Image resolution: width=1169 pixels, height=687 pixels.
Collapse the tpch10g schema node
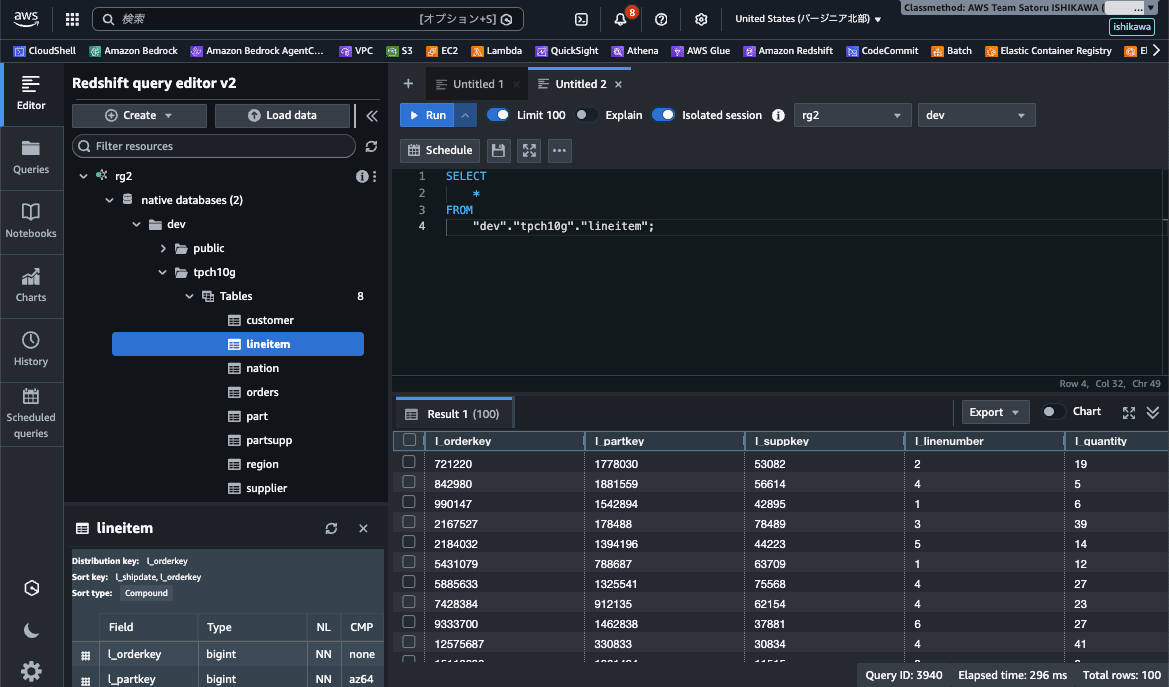click(163, 272)
